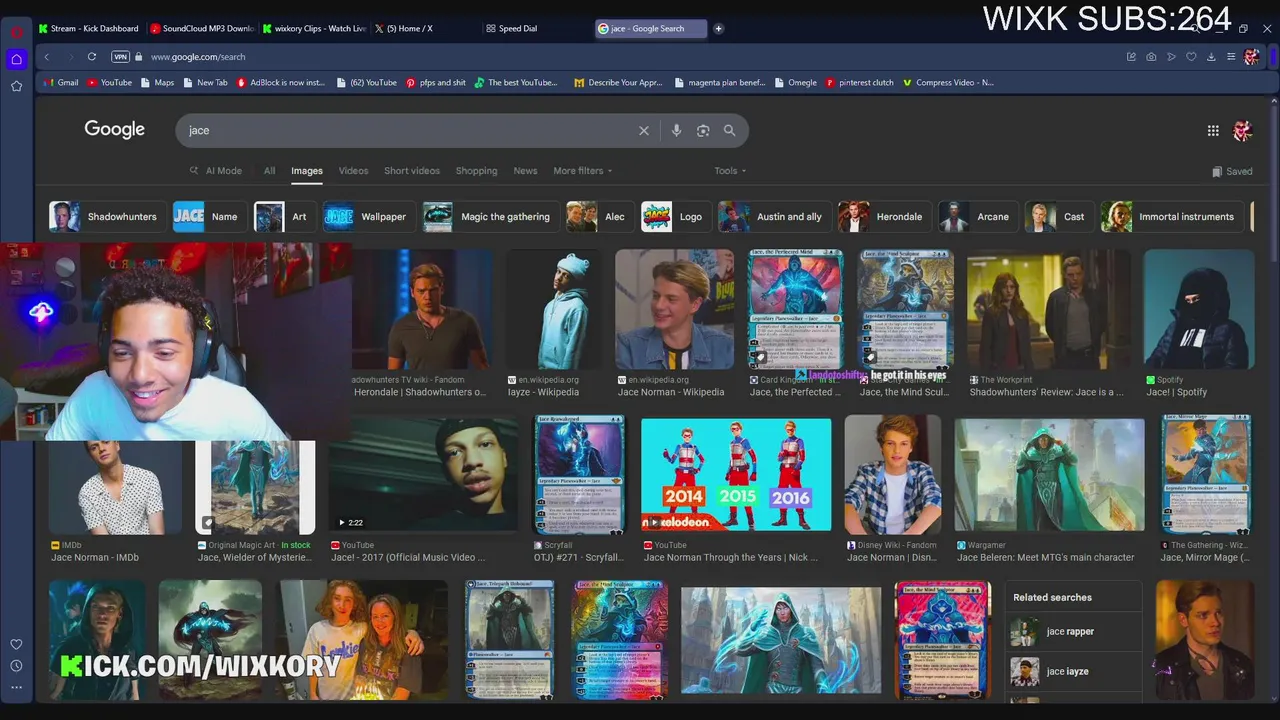Select related search jace iayze

(x=1074, y=672)
